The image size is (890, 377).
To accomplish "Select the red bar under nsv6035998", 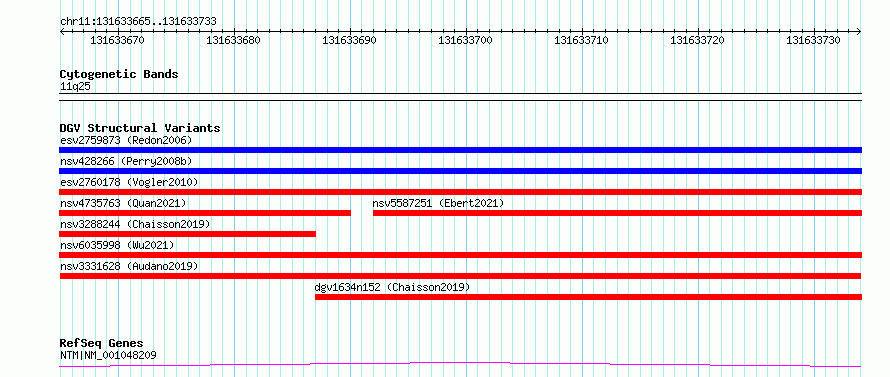I will point(460,255).
